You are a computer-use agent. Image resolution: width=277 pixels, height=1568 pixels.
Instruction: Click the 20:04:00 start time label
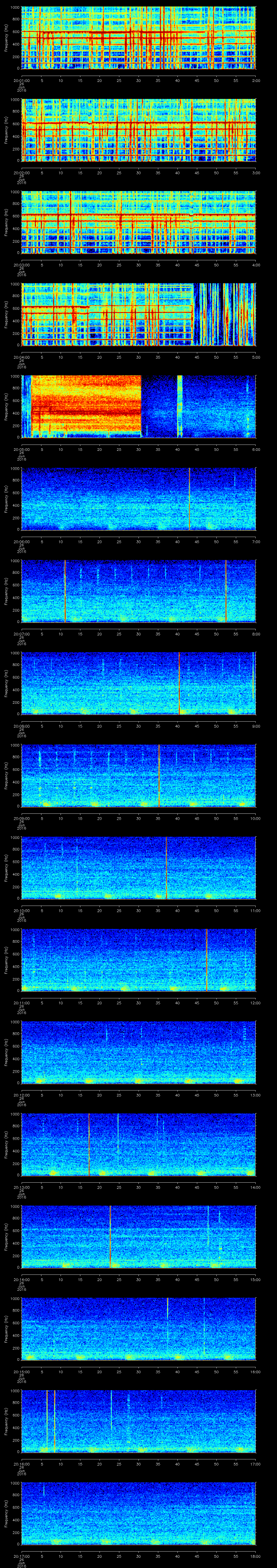pyautogui.click(x=21, y=357)
